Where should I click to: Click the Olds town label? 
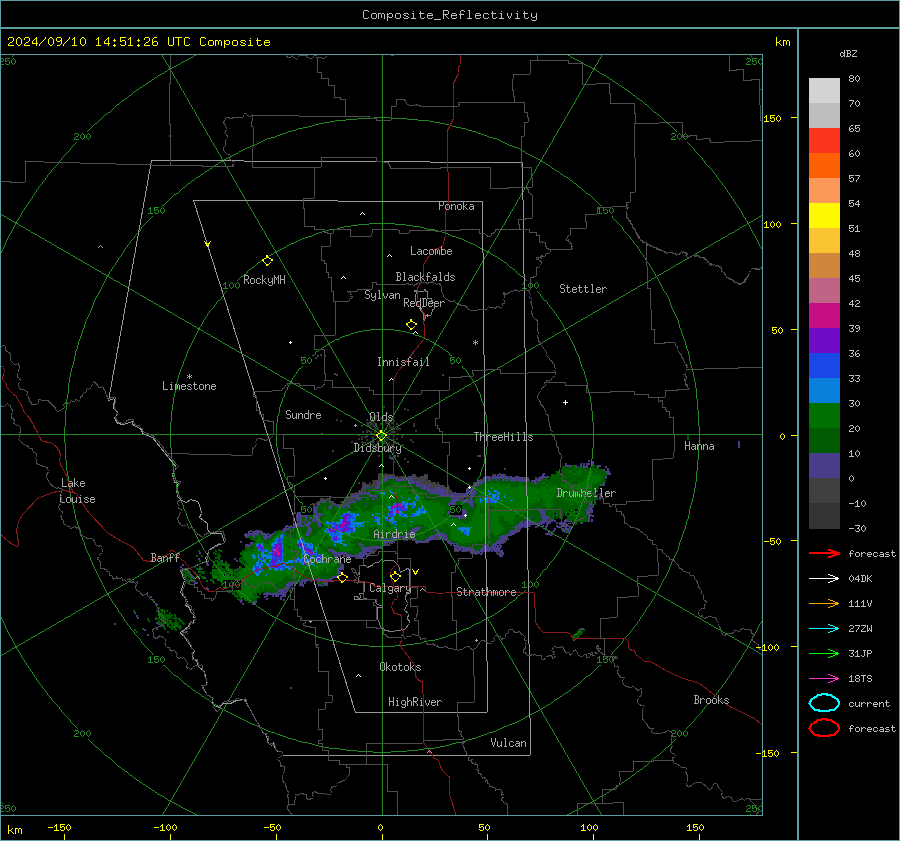381,417
